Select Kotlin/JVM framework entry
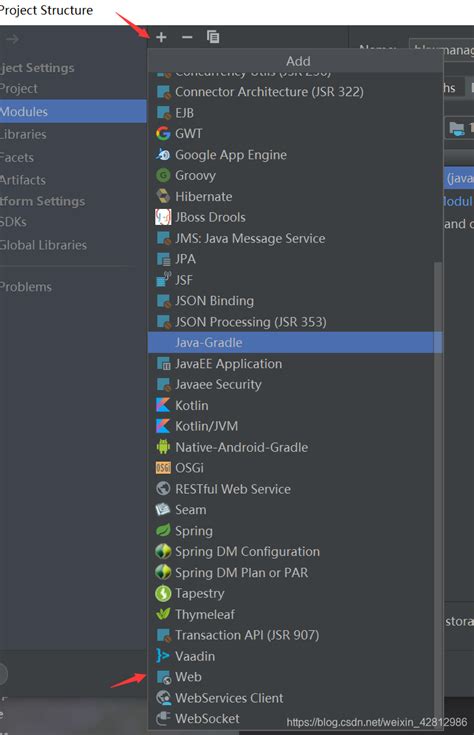This screenshot has width=474, height=735. 296,426
